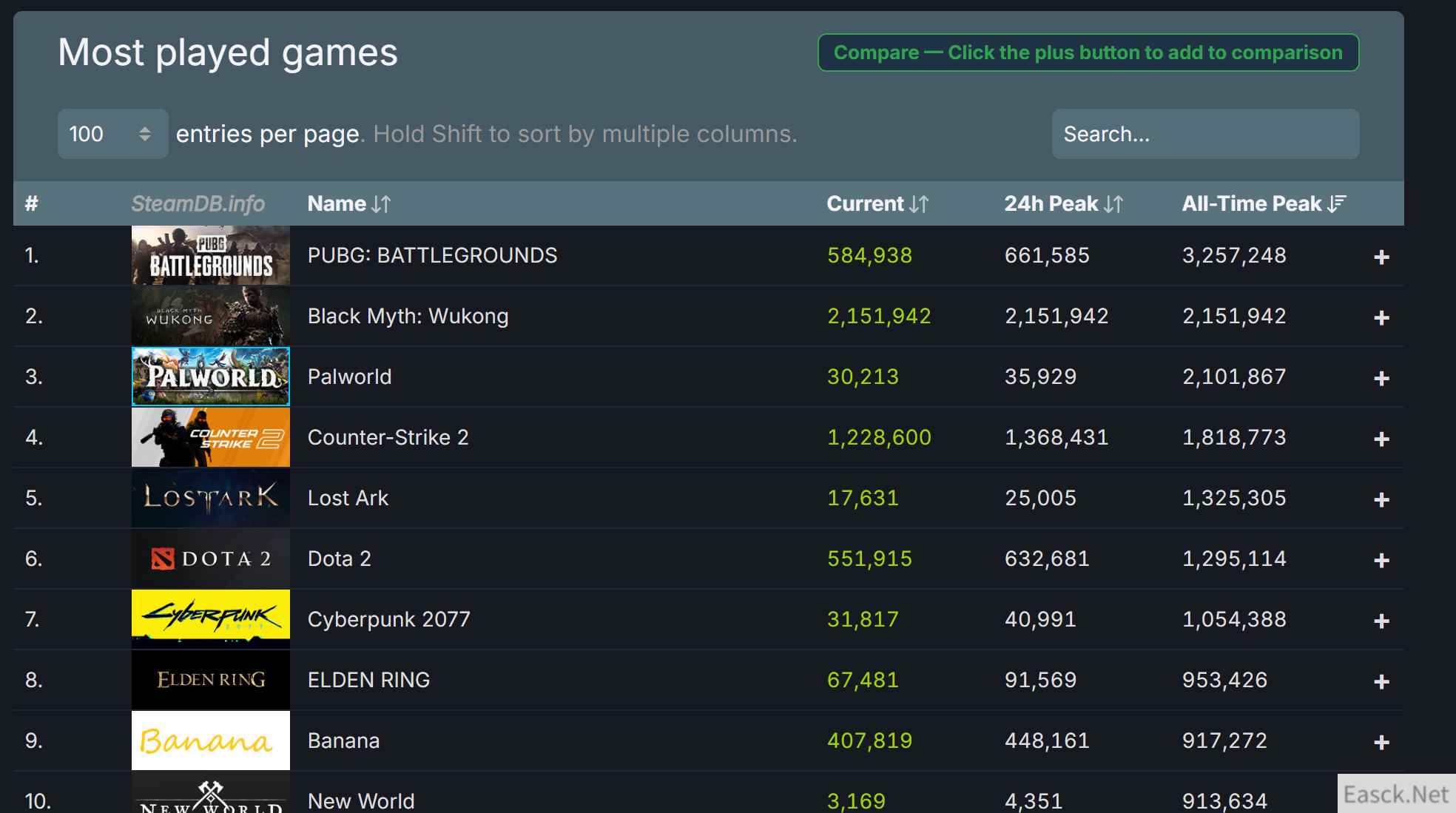Open the Counter-Strike 2 name link

388,437
